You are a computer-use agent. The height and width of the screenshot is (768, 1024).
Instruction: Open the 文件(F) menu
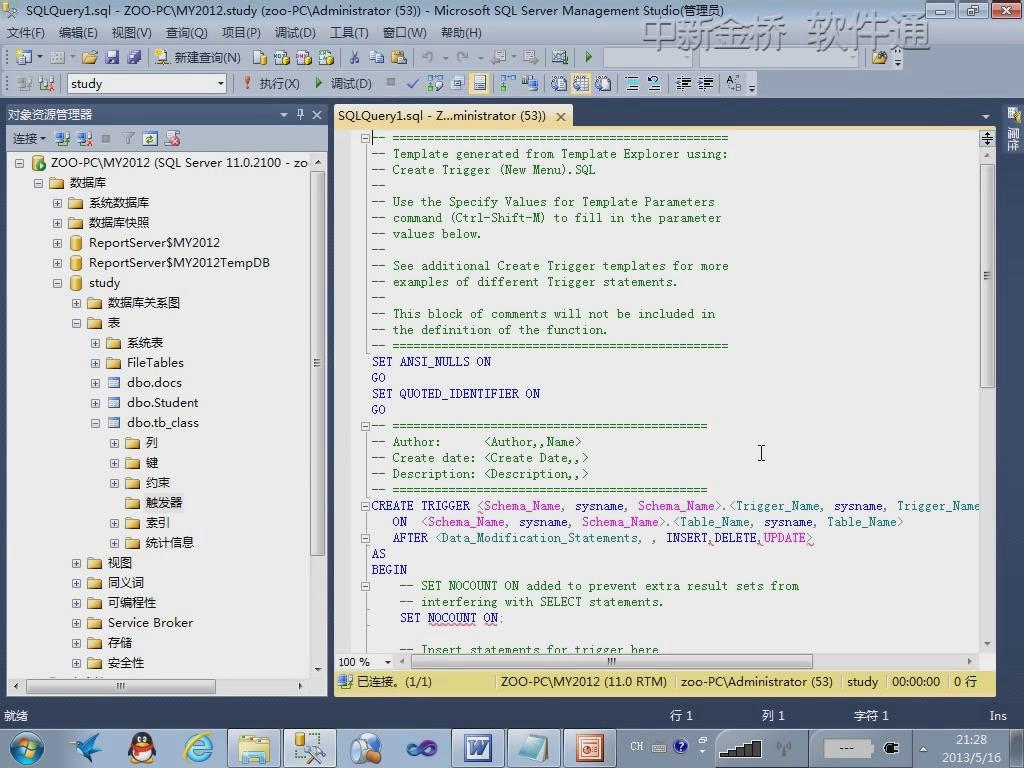25,33
